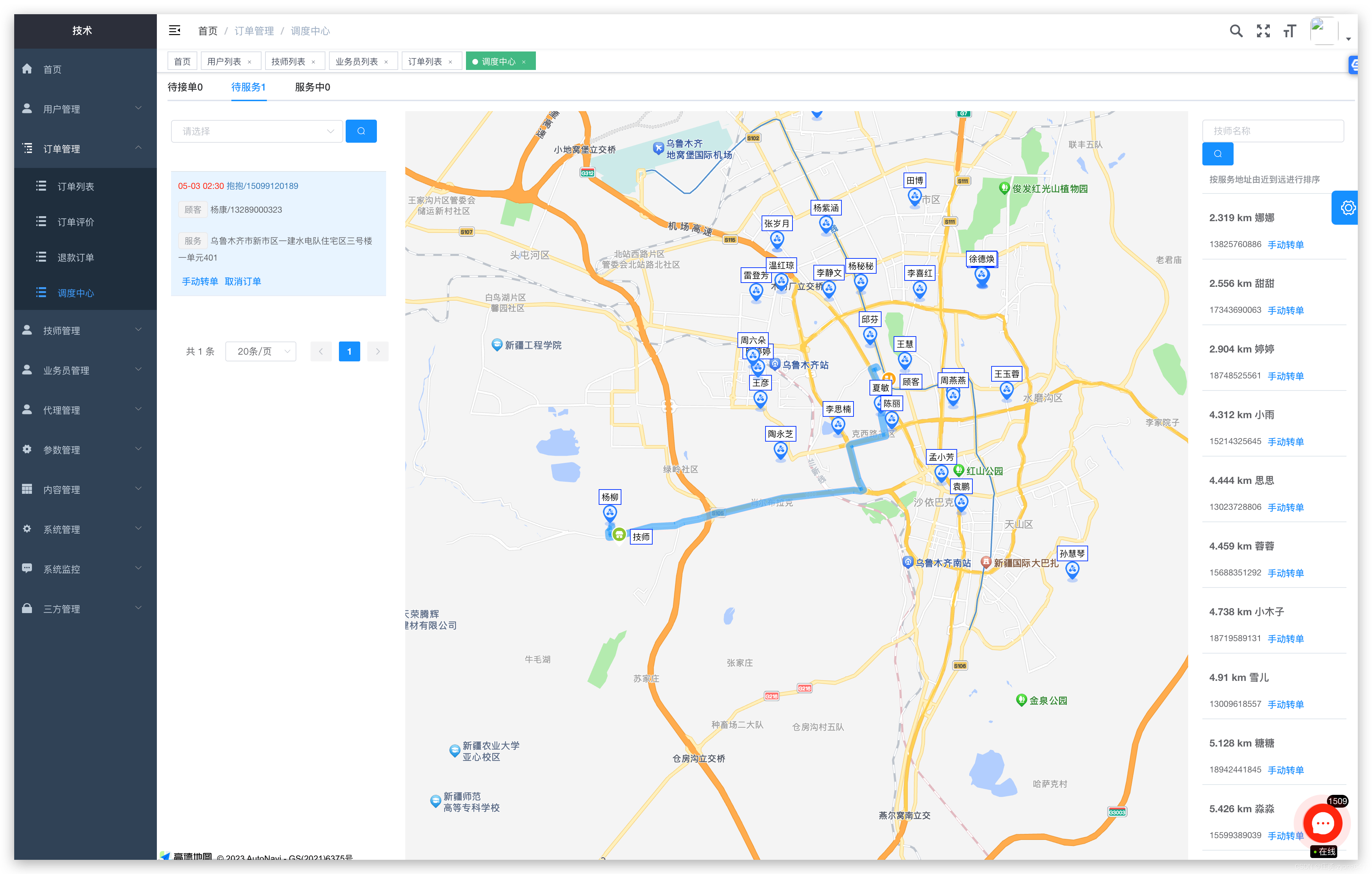
Task: Toggle the 在线 online status indicator
Action: (x=1324, y=851)
